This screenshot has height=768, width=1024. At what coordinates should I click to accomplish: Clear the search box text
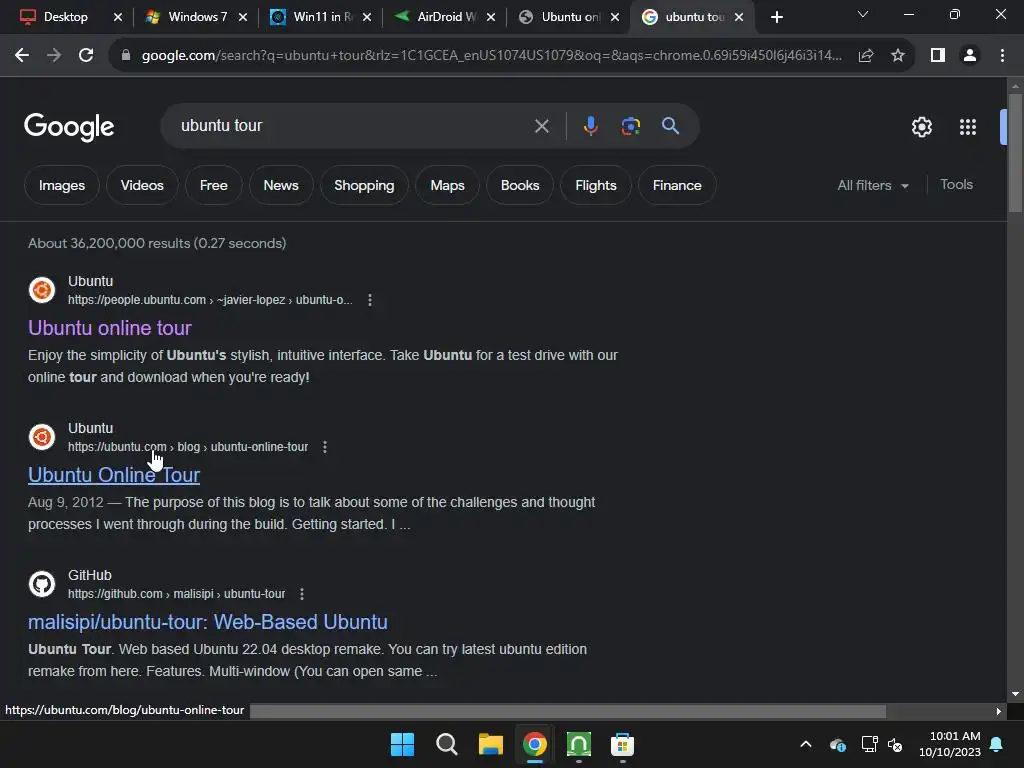point(541,126)
